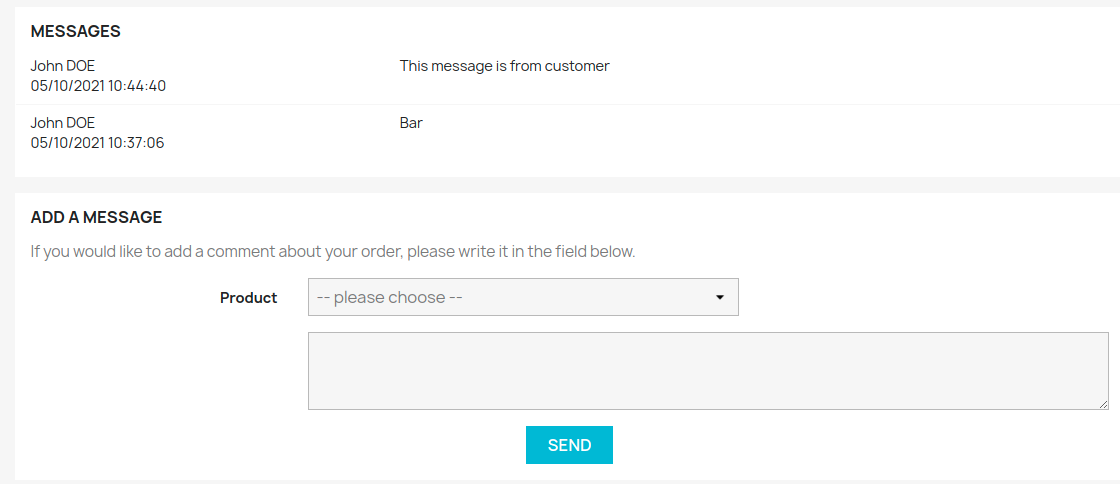Click the message text "Bar"

click(x=411, y=123)
